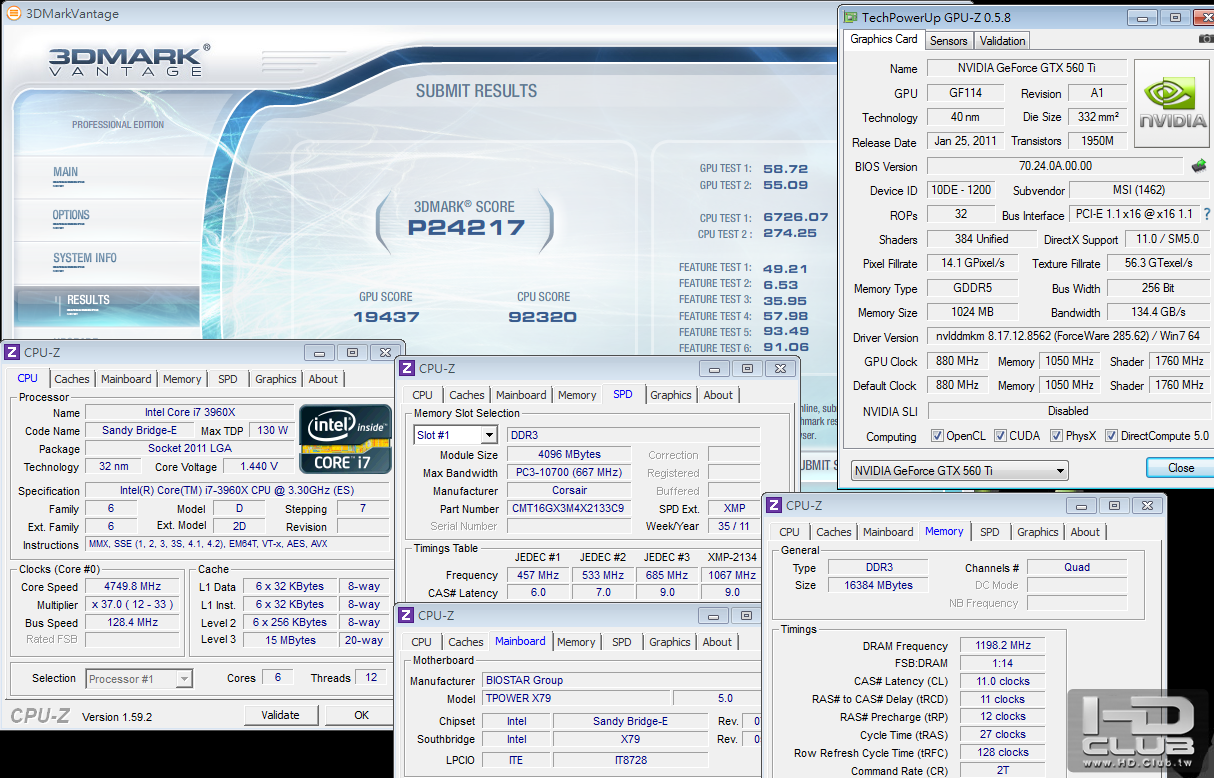Click the Bus Interface question mark icon
Image resolution: width=1214 pixels, height=778 pixels.
(x=1207, y=214)
